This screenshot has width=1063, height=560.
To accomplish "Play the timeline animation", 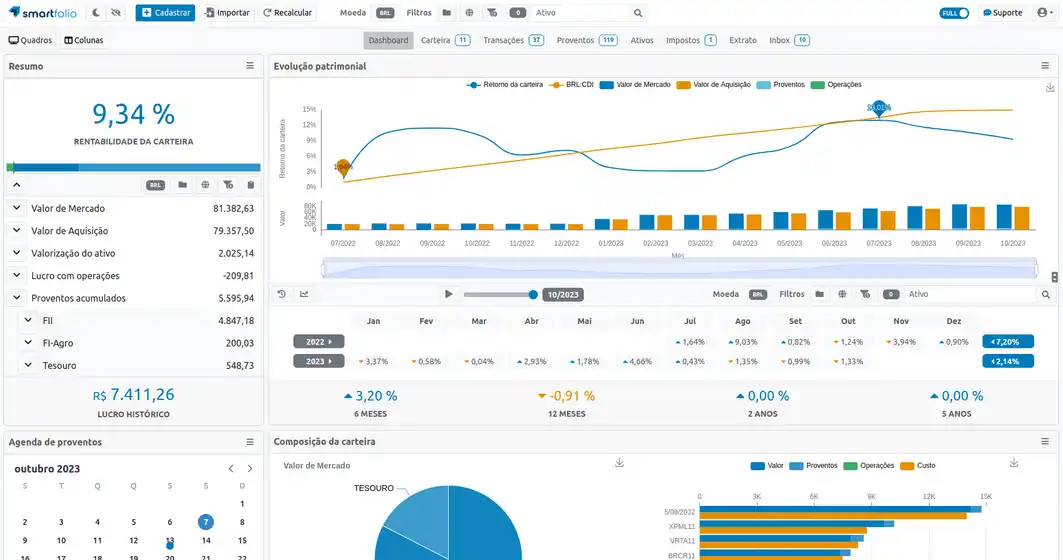I will [448, 294].
